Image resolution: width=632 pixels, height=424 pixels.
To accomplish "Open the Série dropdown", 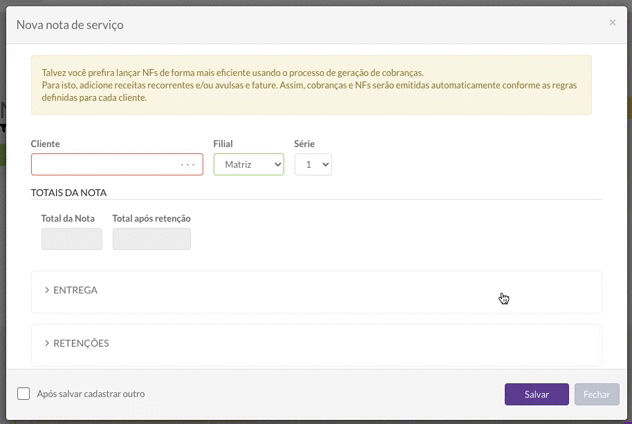I will 313,164.
